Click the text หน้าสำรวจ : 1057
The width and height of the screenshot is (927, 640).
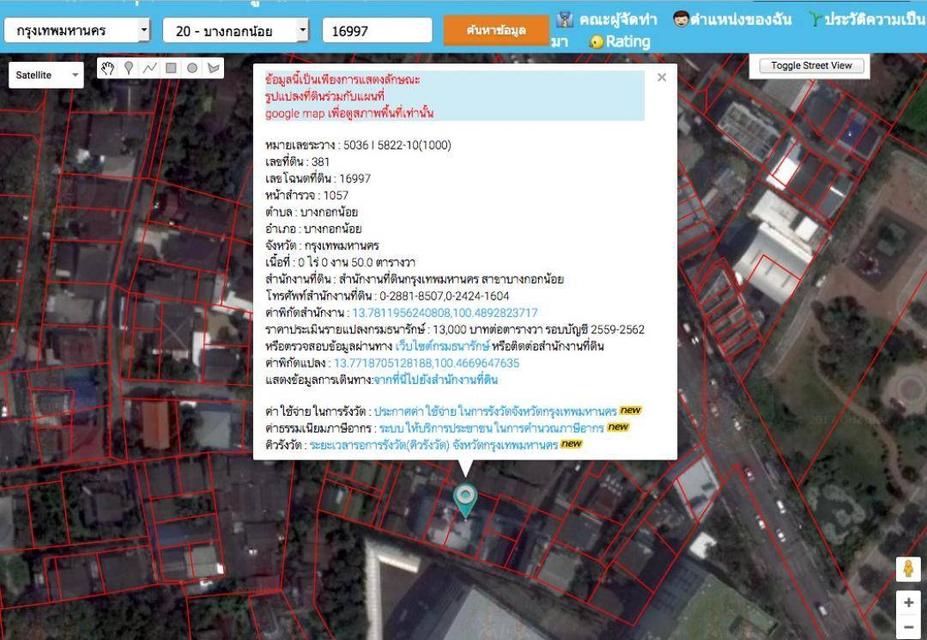click(307, 195)
